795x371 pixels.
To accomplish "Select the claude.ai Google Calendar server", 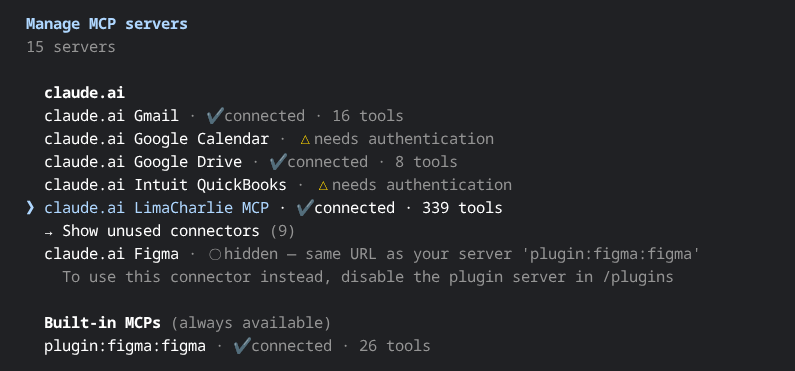I will click(x=269, y=139).
